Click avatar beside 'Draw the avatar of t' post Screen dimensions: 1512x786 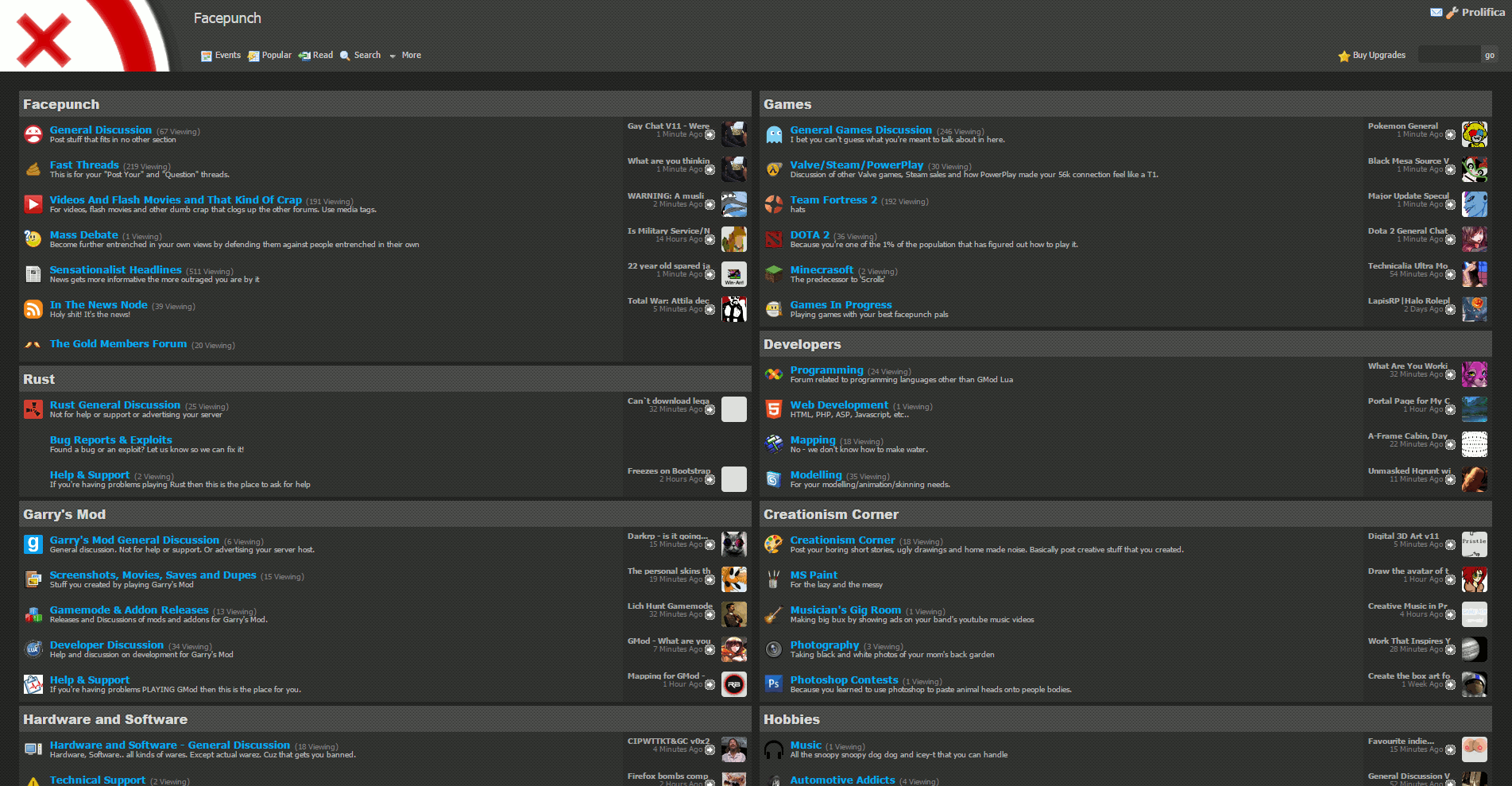click(1475, 579)
